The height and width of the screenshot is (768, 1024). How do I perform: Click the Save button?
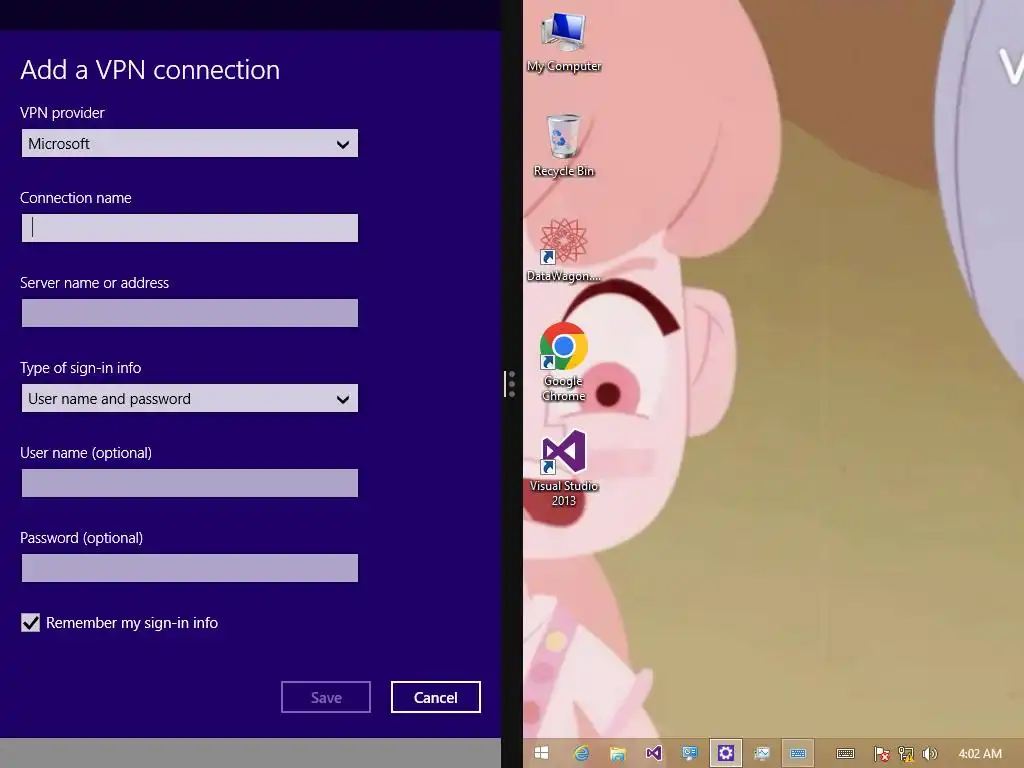point(326,697)
